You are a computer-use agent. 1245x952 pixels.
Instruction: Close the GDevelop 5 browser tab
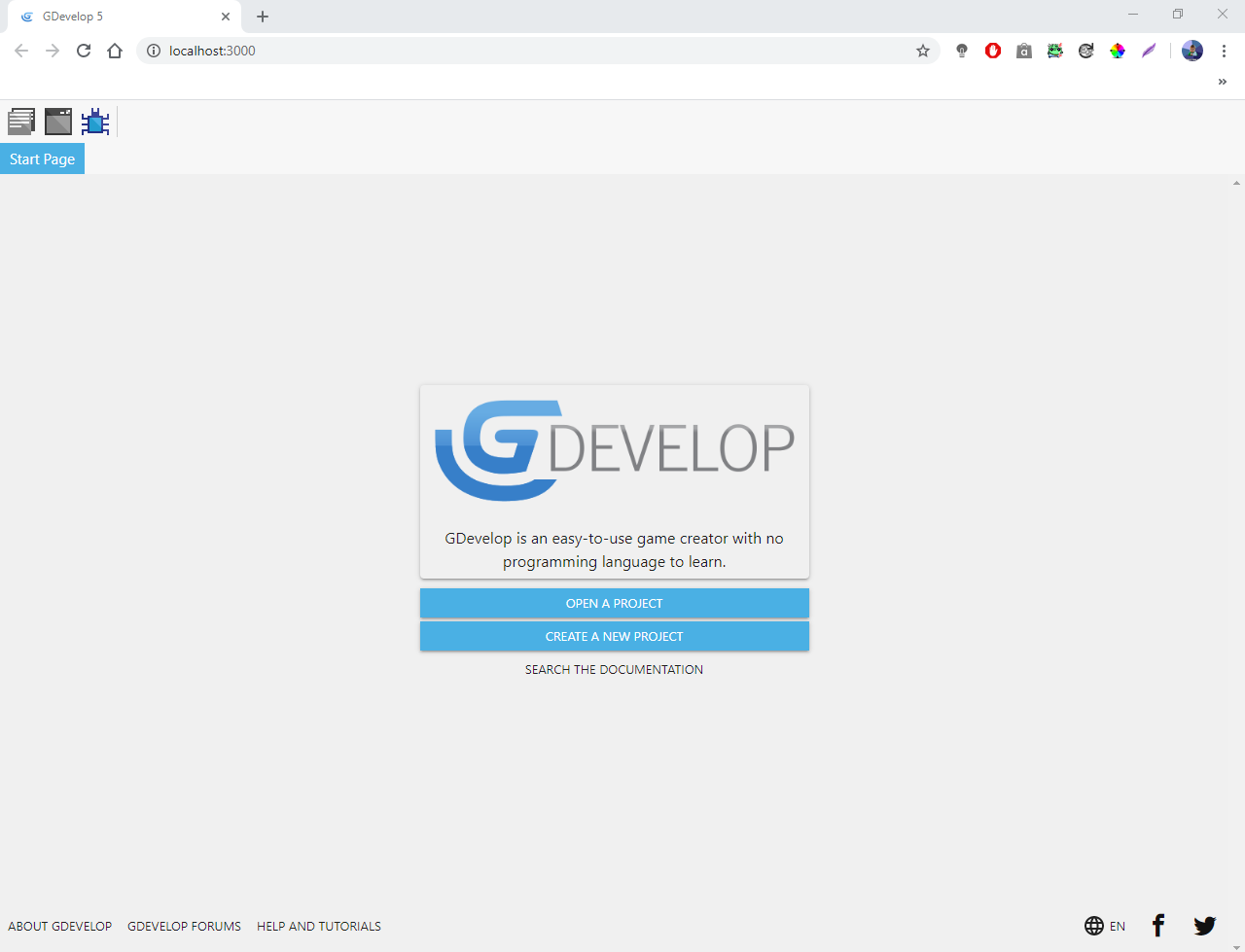pos(226,17)
